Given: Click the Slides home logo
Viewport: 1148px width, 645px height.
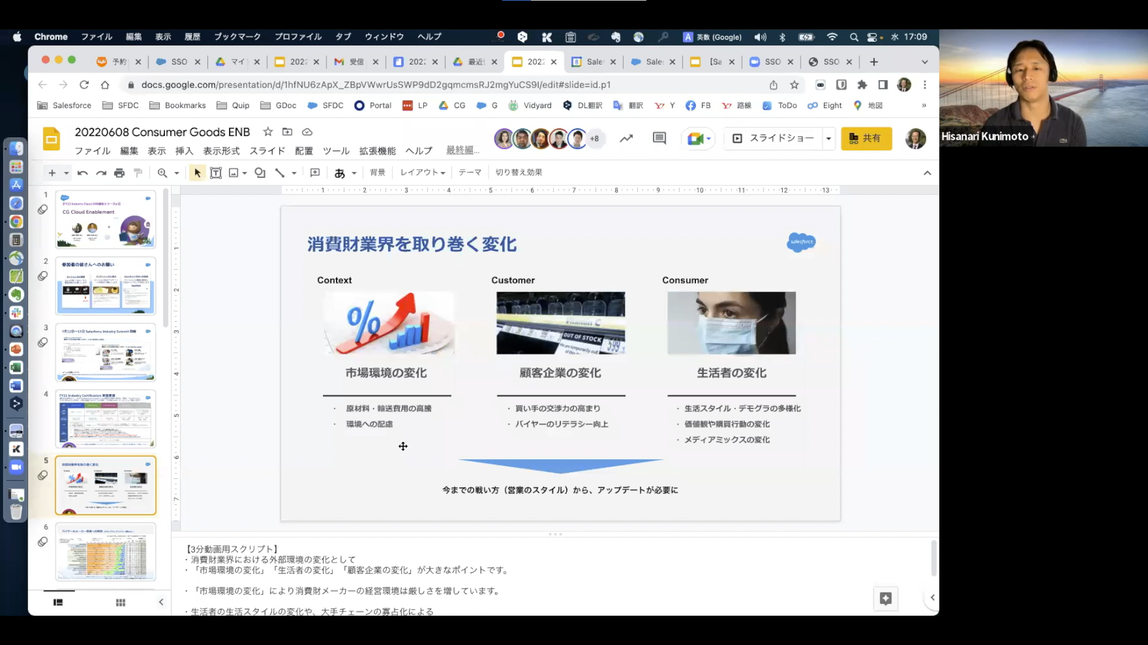Looking at the screenshot, I should (51, 138).
